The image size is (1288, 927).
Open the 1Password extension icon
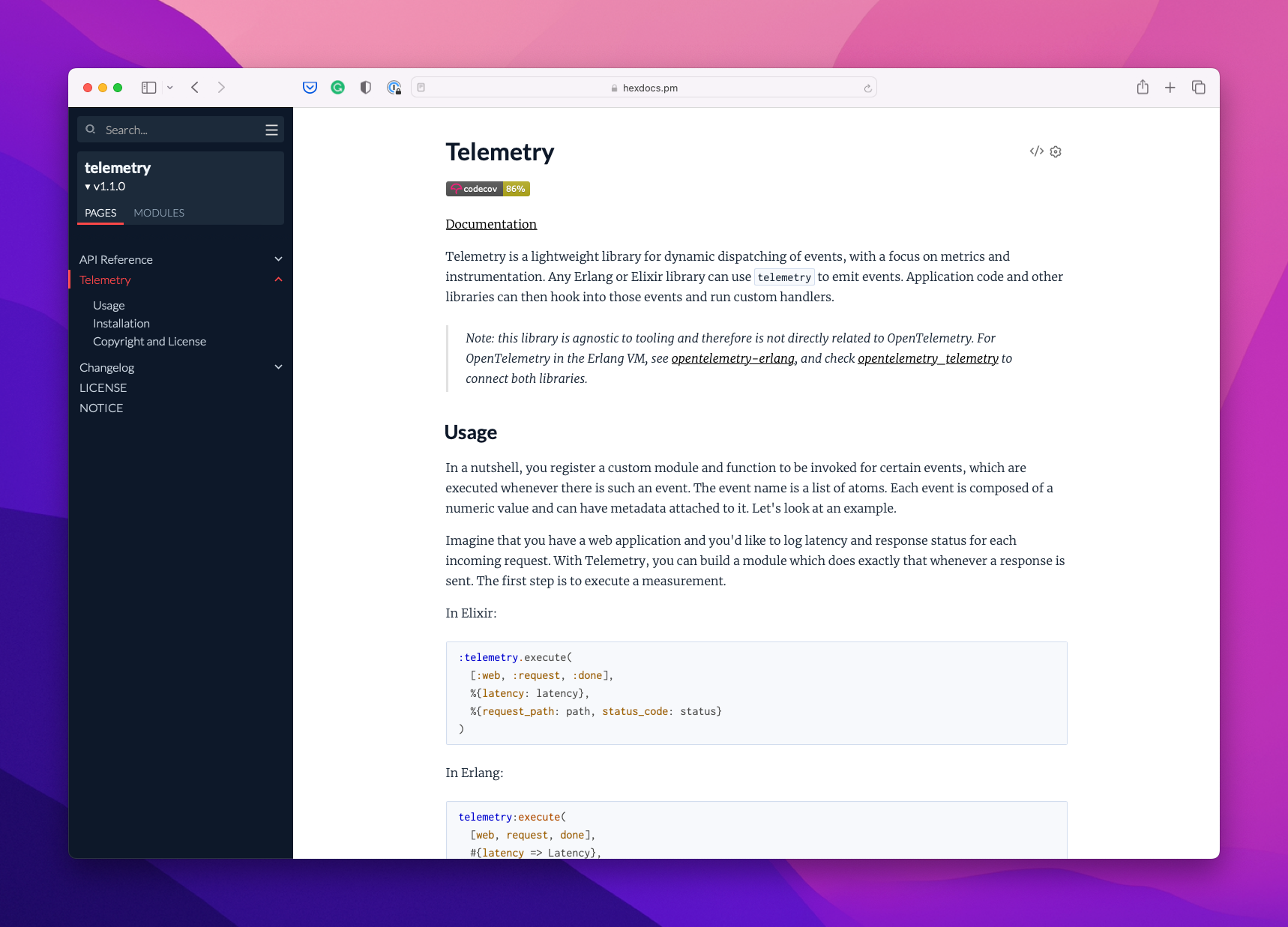coord(394,88)
